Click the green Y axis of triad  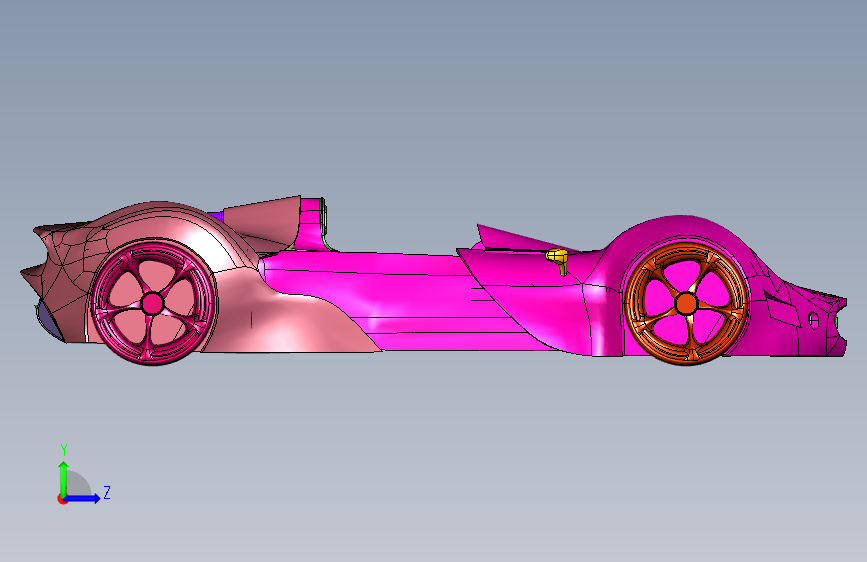pyautogui.click(x=64, y=479)
